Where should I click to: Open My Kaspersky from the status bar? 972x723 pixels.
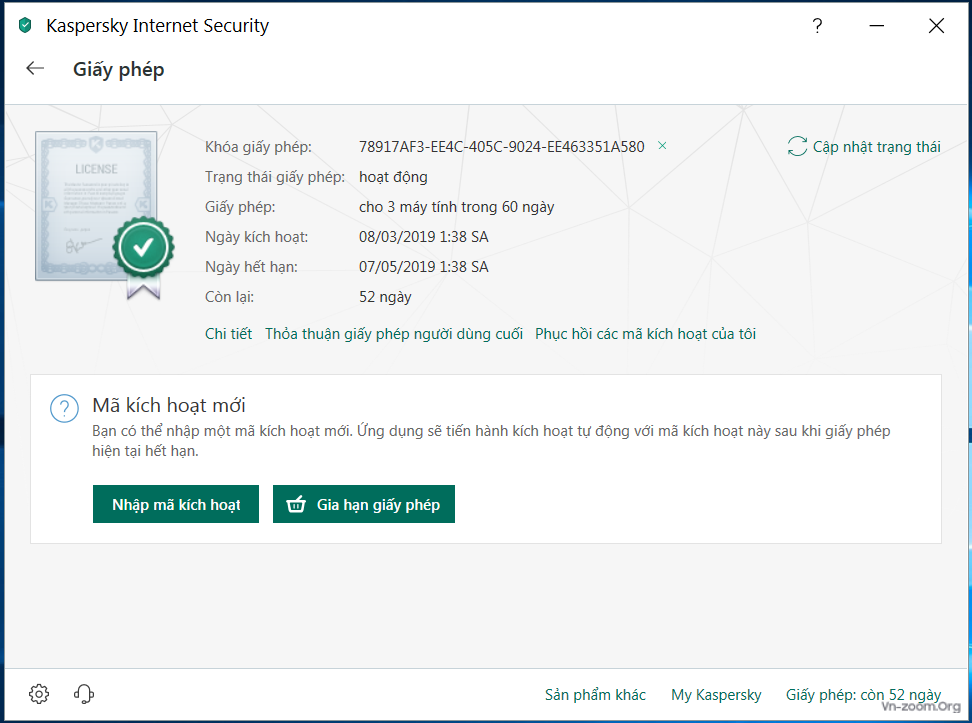716,694
